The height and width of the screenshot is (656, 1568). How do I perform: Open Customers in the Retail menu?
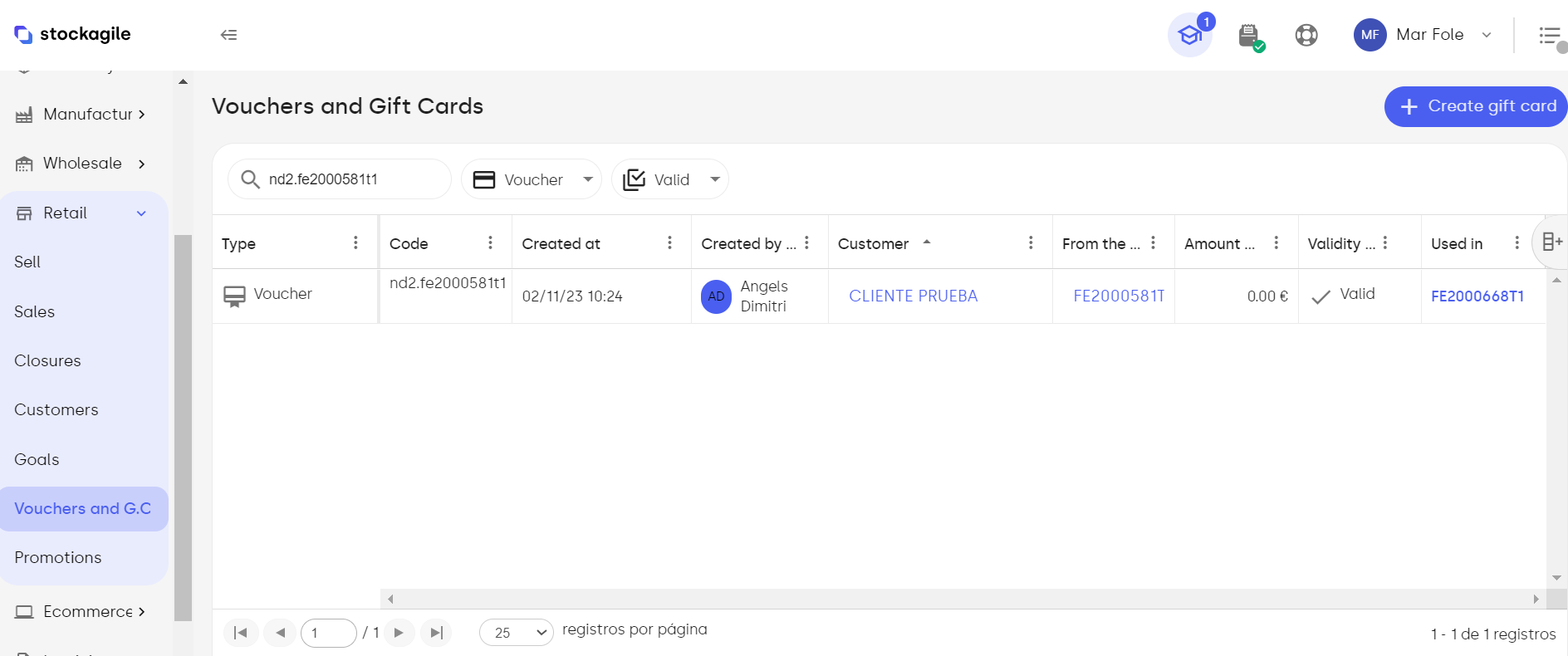pyautogui.click(x=56, y=409)
